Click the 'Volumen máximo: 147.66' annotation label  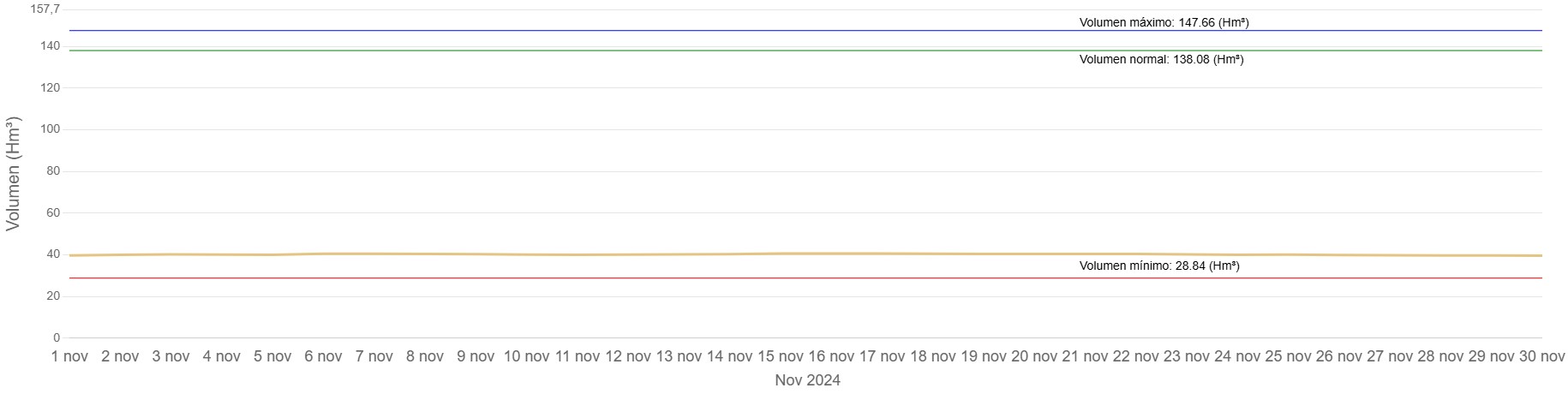click(x=1164, y=23)
